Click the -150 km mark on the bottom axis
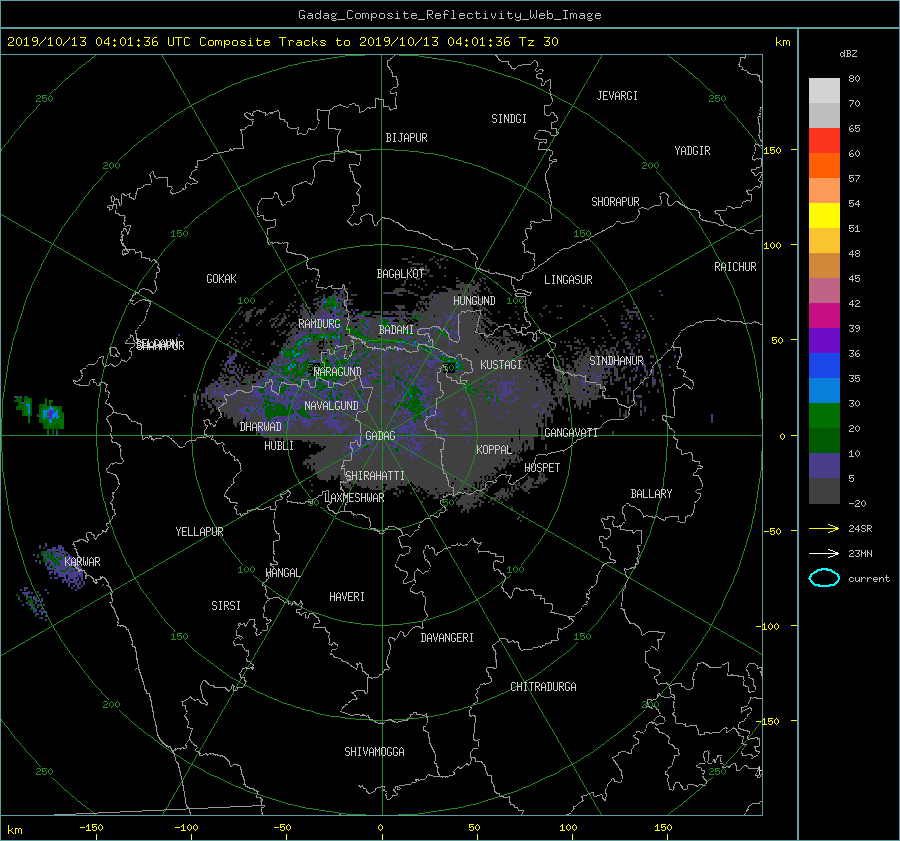 [91, 828]
